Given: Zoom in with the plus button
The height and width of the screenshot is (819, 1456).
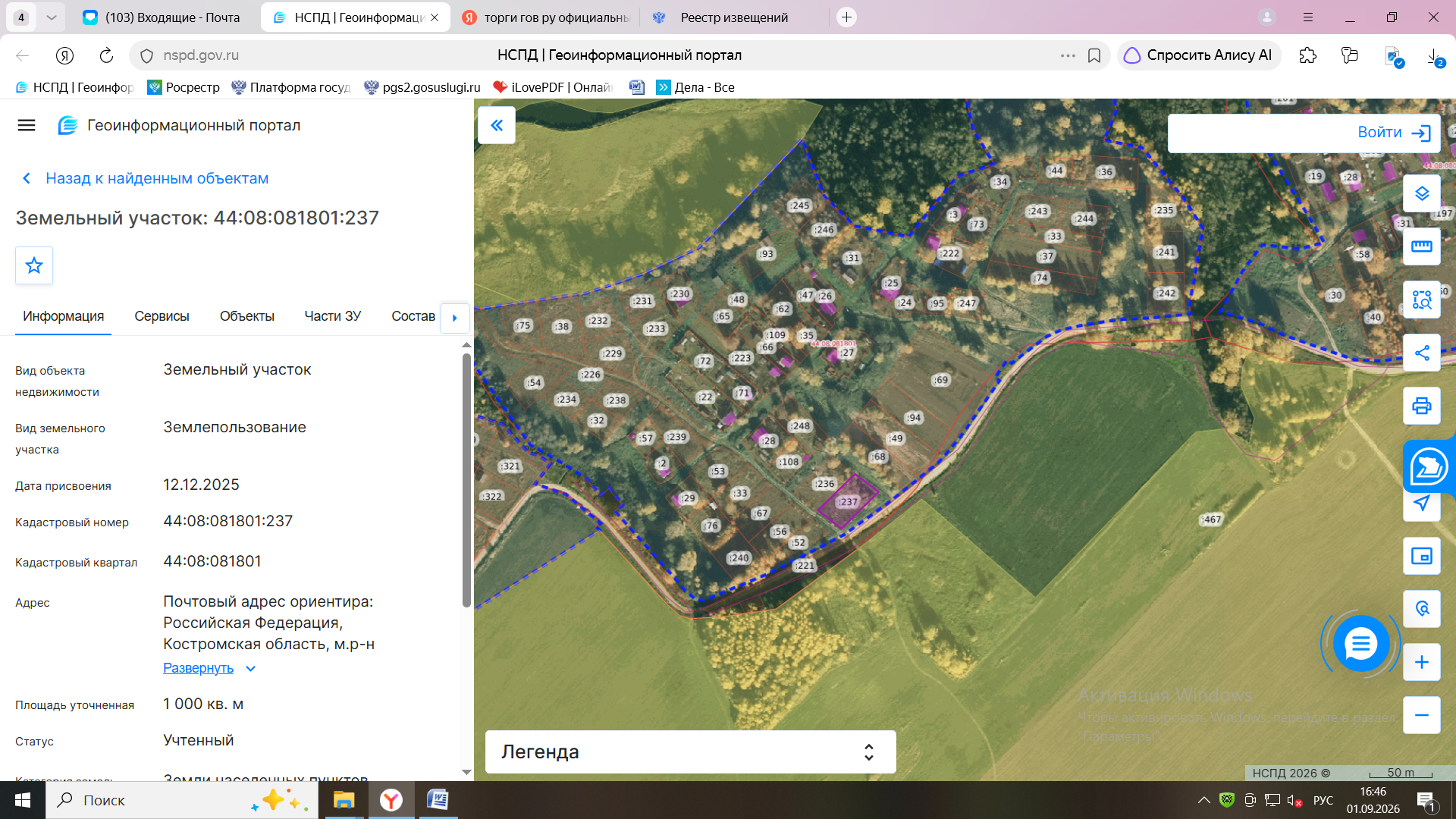Looking at the screenshot, I should tap(1422, 662).
